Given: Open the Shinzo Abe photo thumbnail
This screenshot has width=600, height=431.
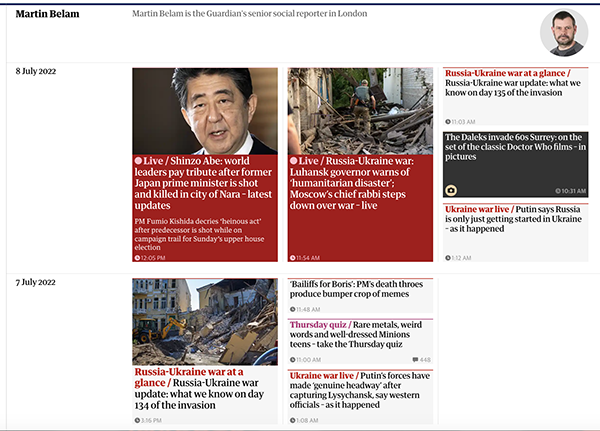Looking at the screenshot, I should click(205, 111).
